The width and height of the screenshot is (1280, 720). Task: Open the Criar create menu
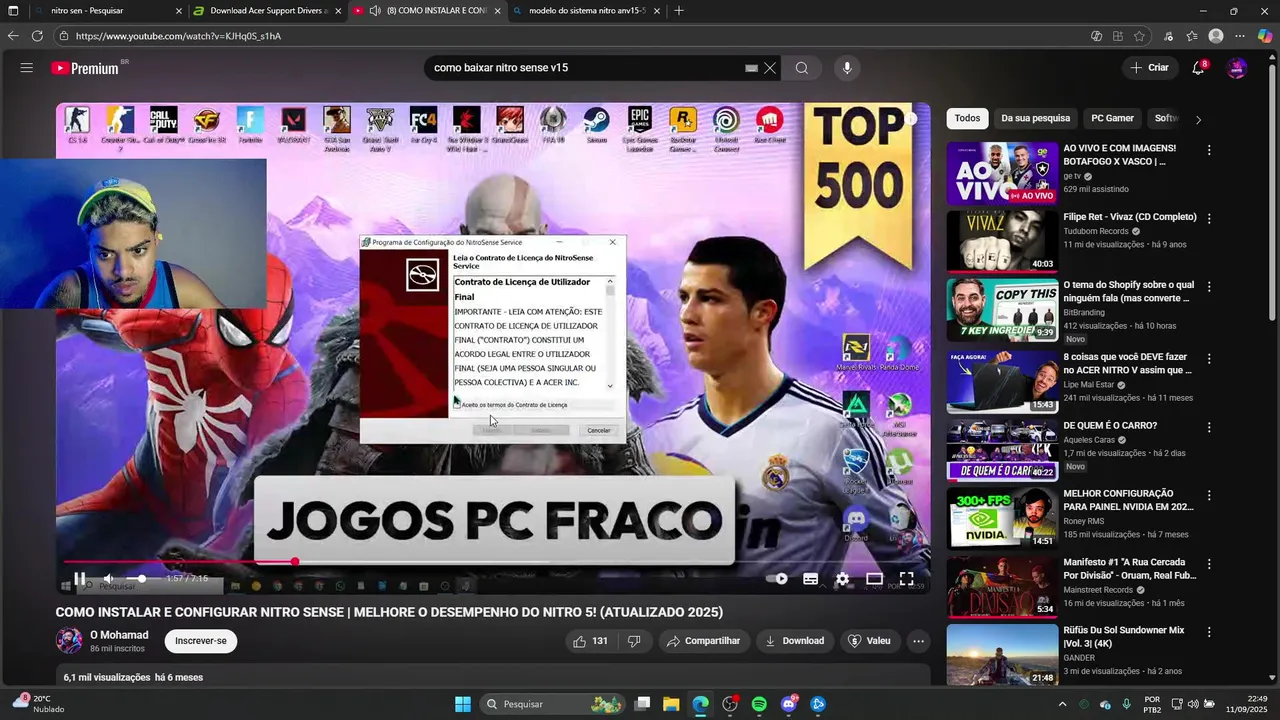click(1150, 68)
